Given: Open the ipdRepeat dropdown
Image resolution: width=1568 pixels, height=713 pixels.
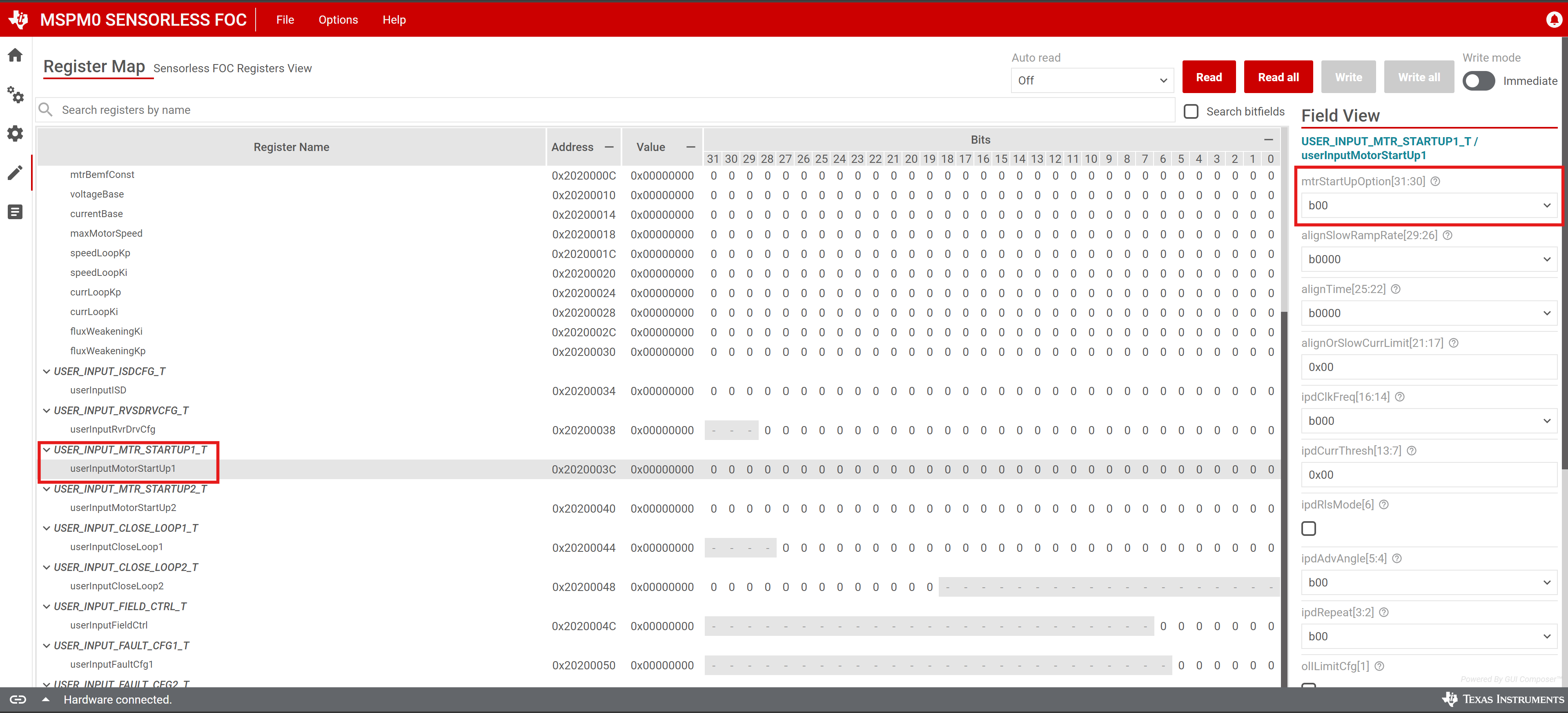Looking at the screenshot, I should coord(1429,636).
